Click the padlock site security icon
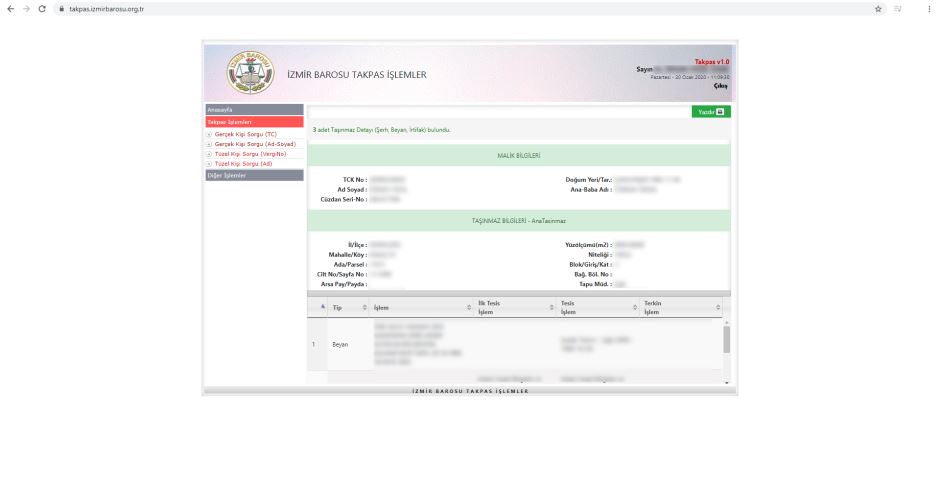The height and width of the screenshot is (492, 940). 61,9
